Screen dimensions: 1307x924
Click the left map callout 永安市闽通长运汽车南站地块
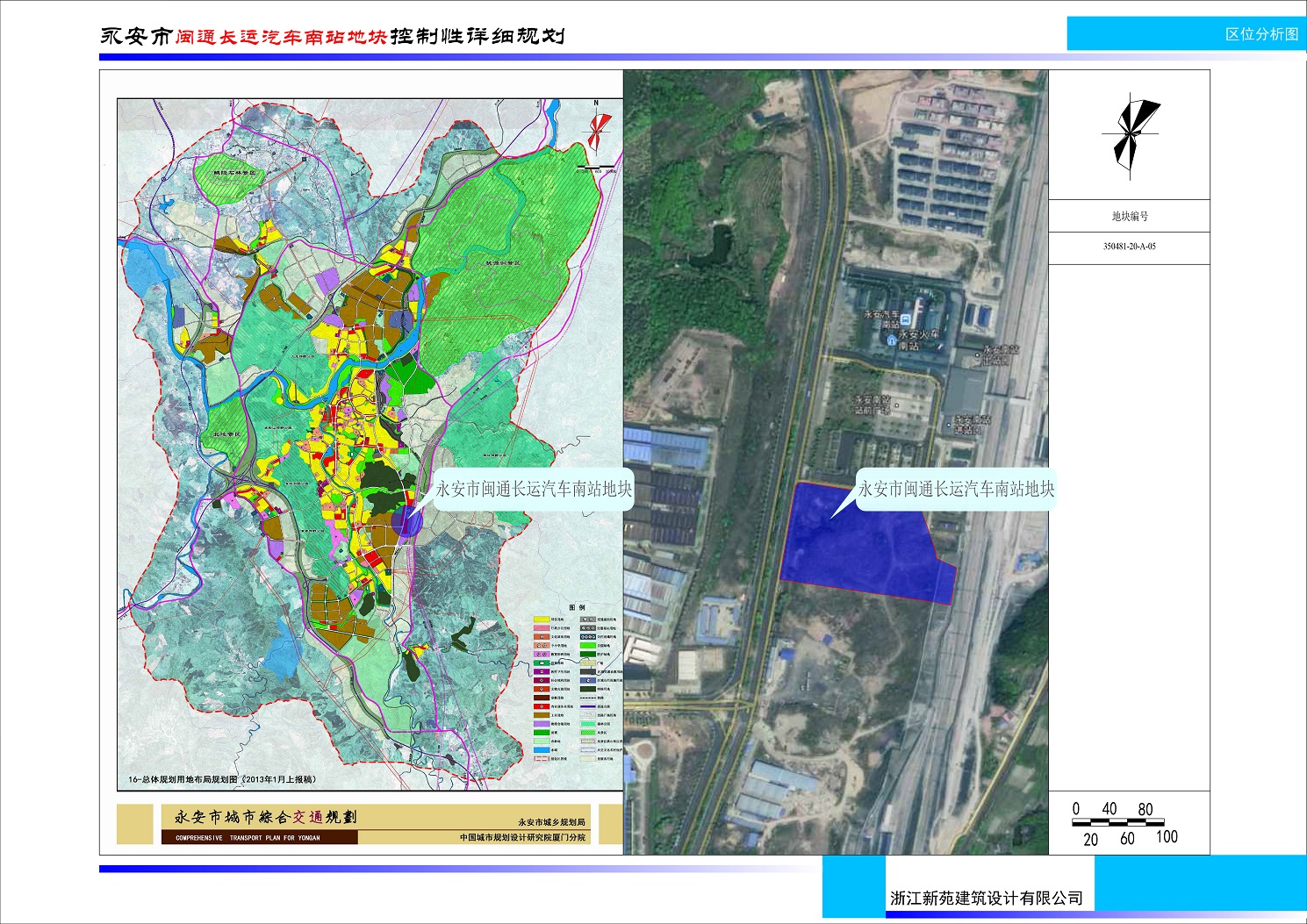coord(534,489)
